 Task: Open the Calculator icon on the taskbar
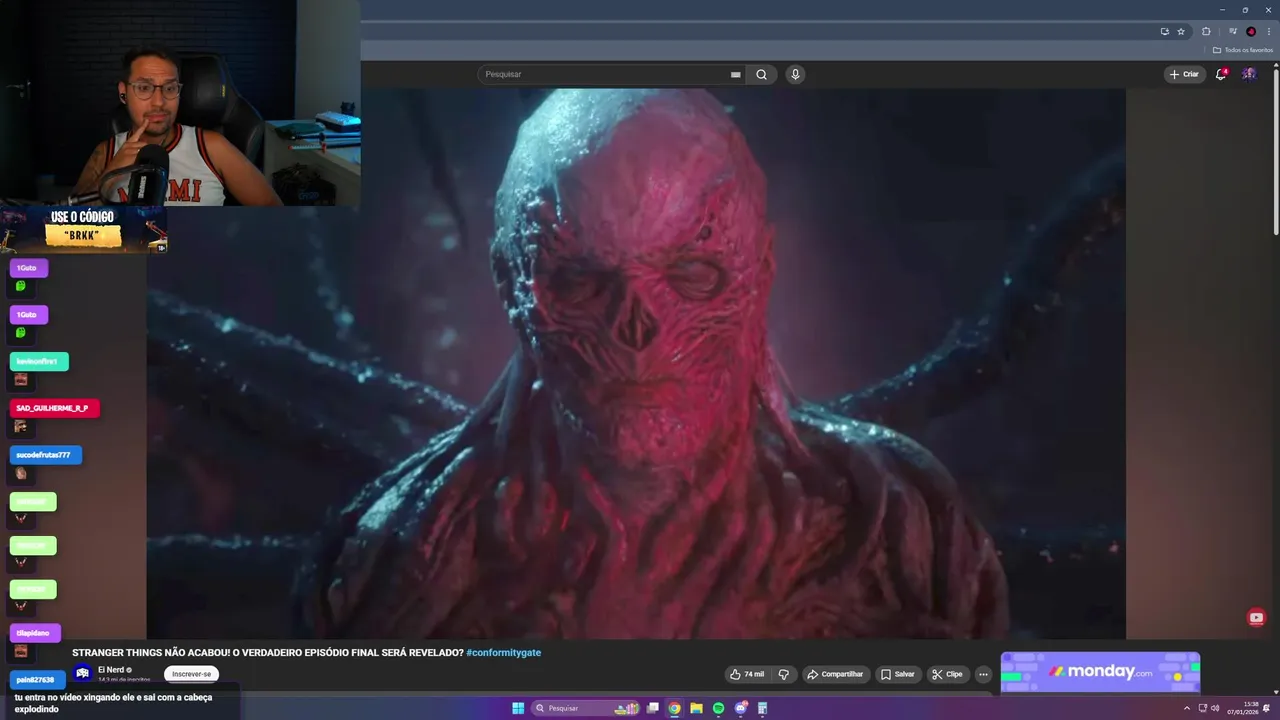click(x=763, y=708)
